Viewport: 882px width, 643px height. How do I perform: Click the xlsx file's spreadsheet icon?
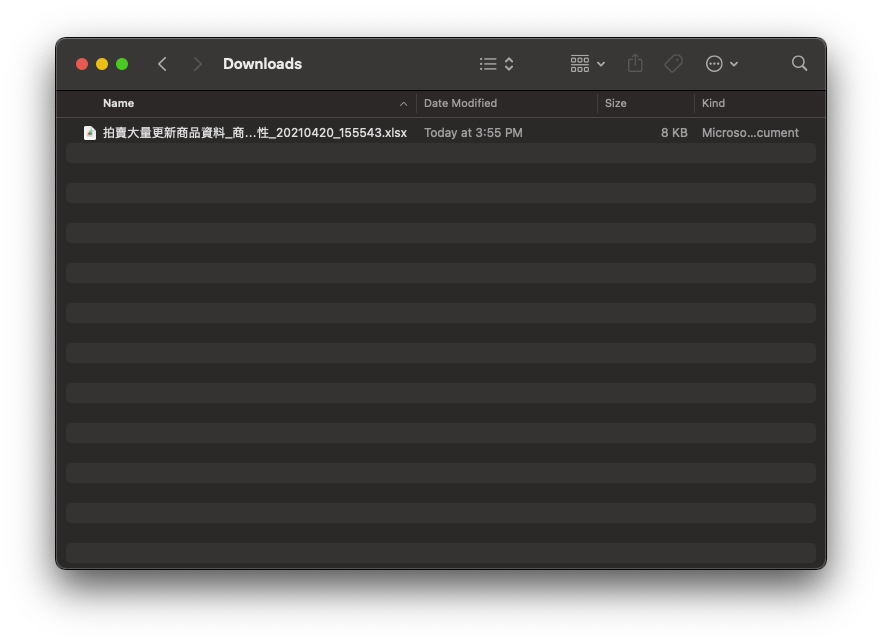pyautogui.click(x=90, y=133)
